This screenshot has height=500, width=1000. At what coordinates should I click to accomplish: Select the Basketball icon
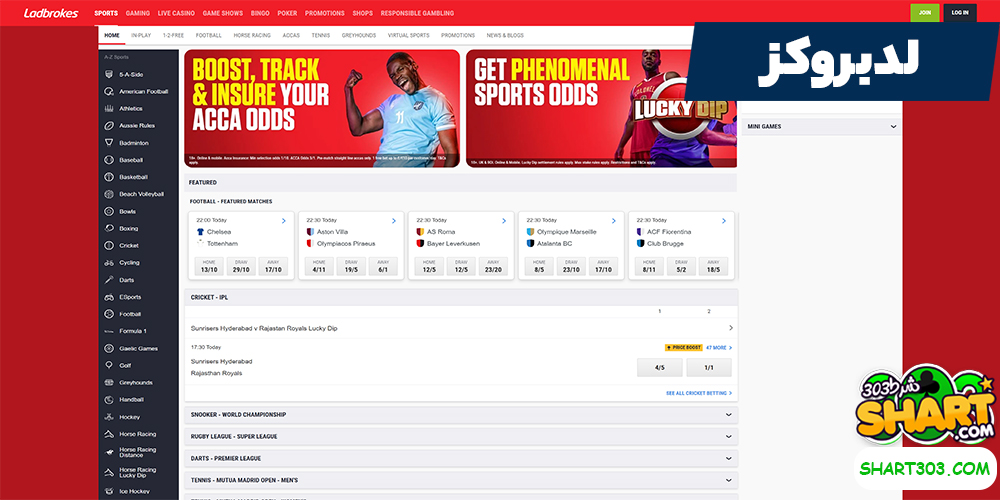point(109,177)
